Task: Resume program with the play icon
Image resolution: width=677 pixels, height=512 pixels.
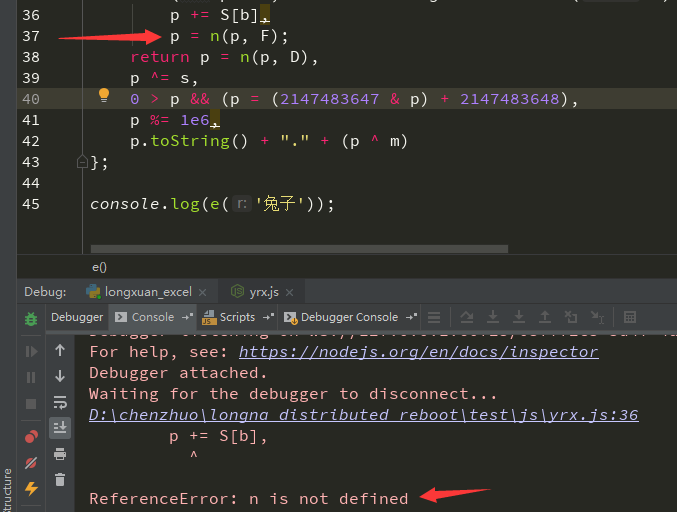Action: coord(31,352)
